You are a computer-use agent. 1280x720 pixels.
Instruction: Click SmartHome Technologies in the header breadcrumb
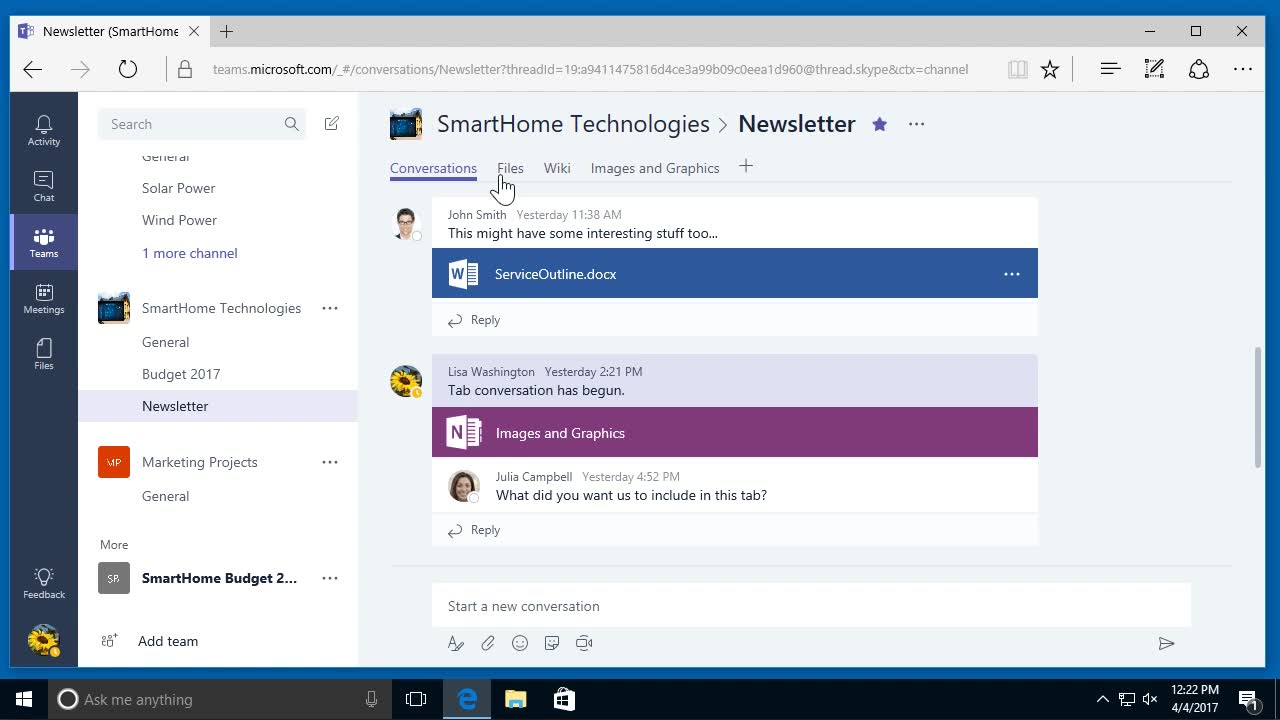[x=573, y=124]
